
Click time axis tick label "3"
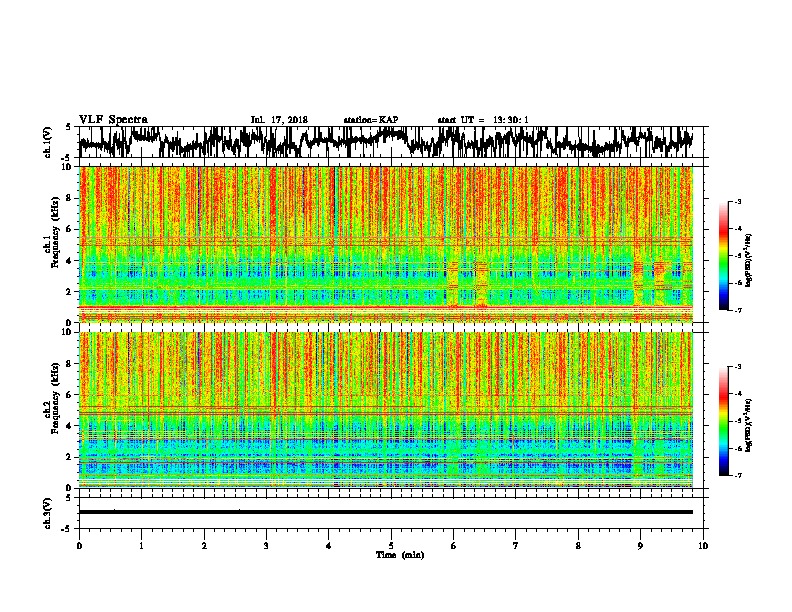pos(266,546)
